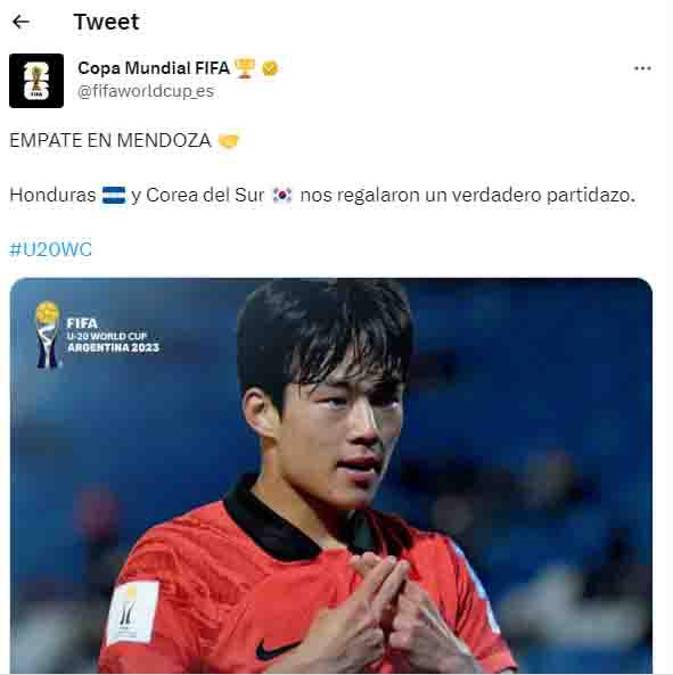Click the gold verified badge
673x675 pixels.
tap(270, 68)
